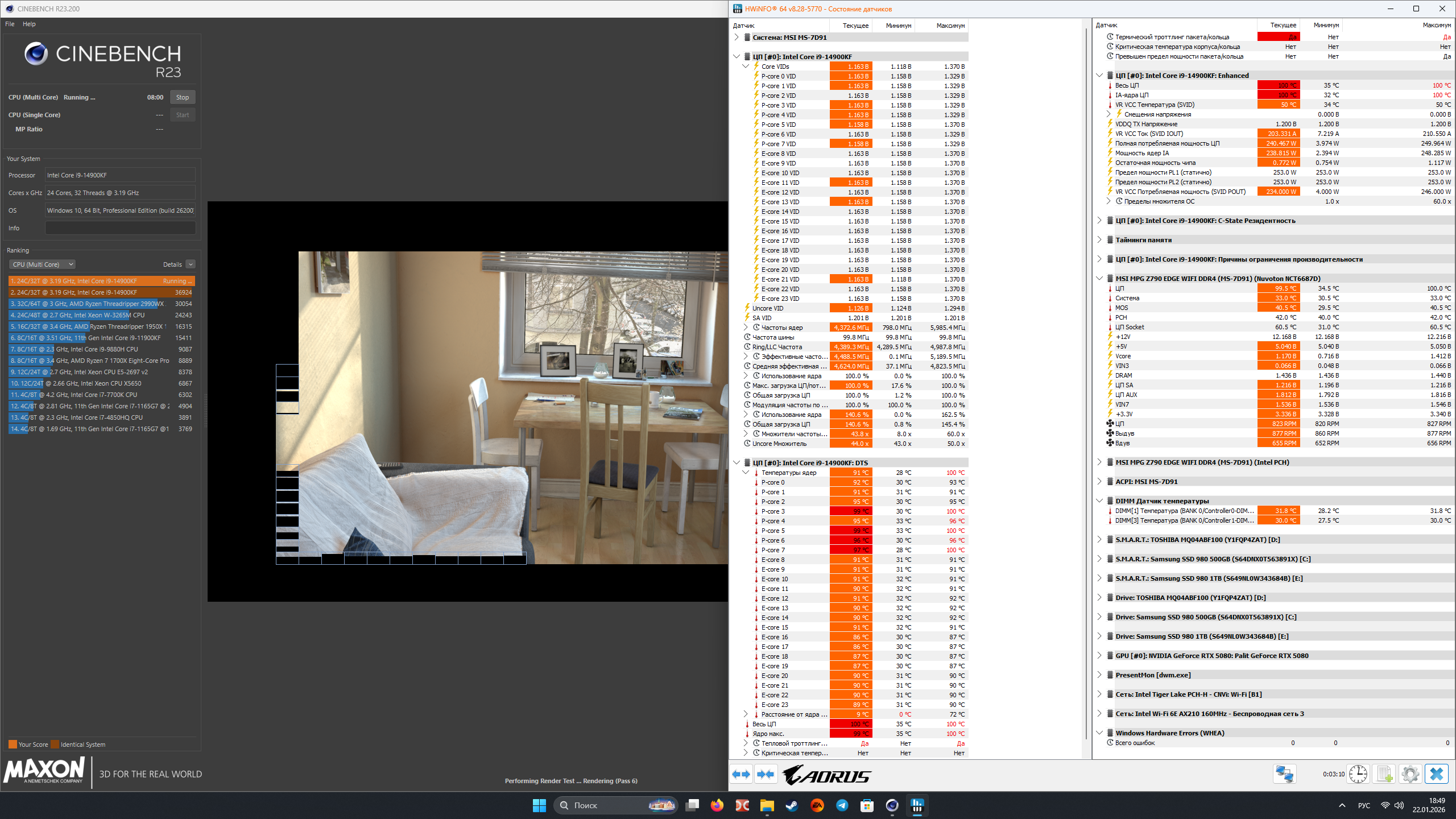This screenshot has width=1456, height=819.
Task: Click the HWiNFO expand columns arrows icon
Action: [x=741, y=774]
